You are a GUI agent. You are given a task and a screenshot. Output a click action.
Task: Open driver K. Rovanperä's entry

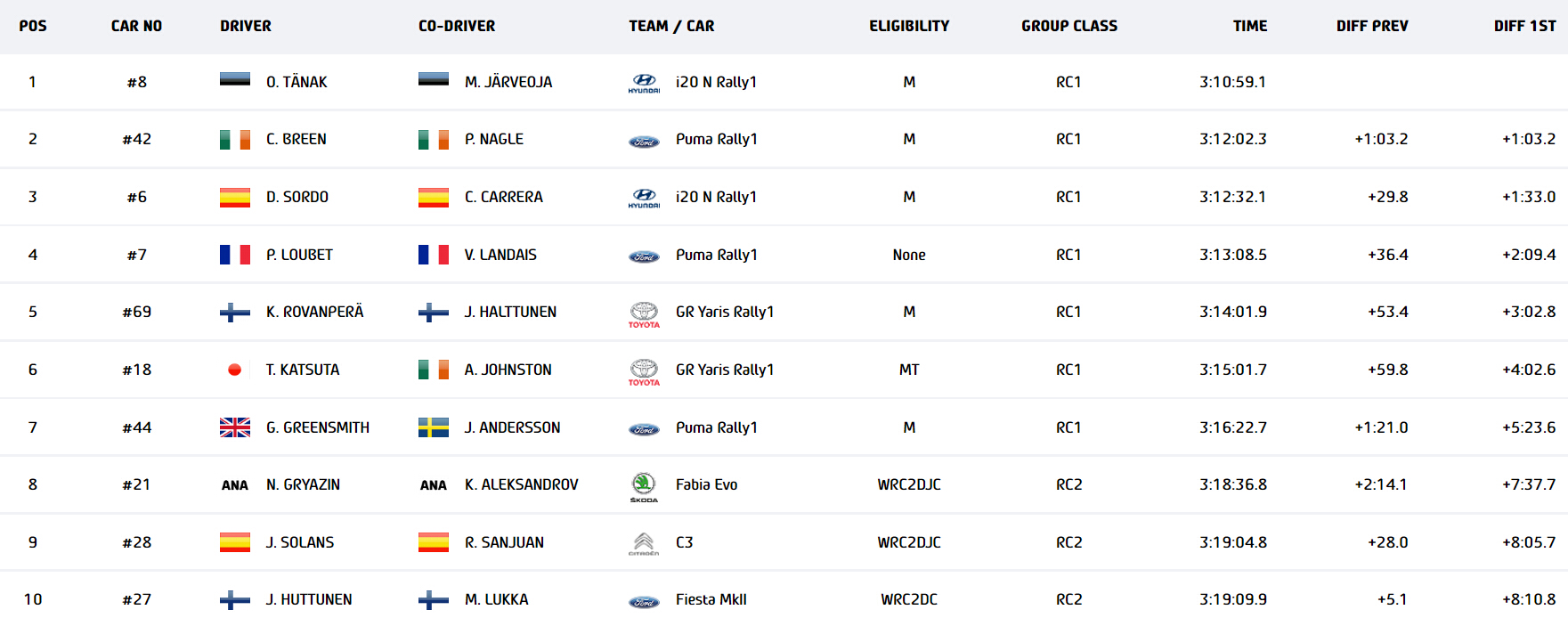pos(314,312)
